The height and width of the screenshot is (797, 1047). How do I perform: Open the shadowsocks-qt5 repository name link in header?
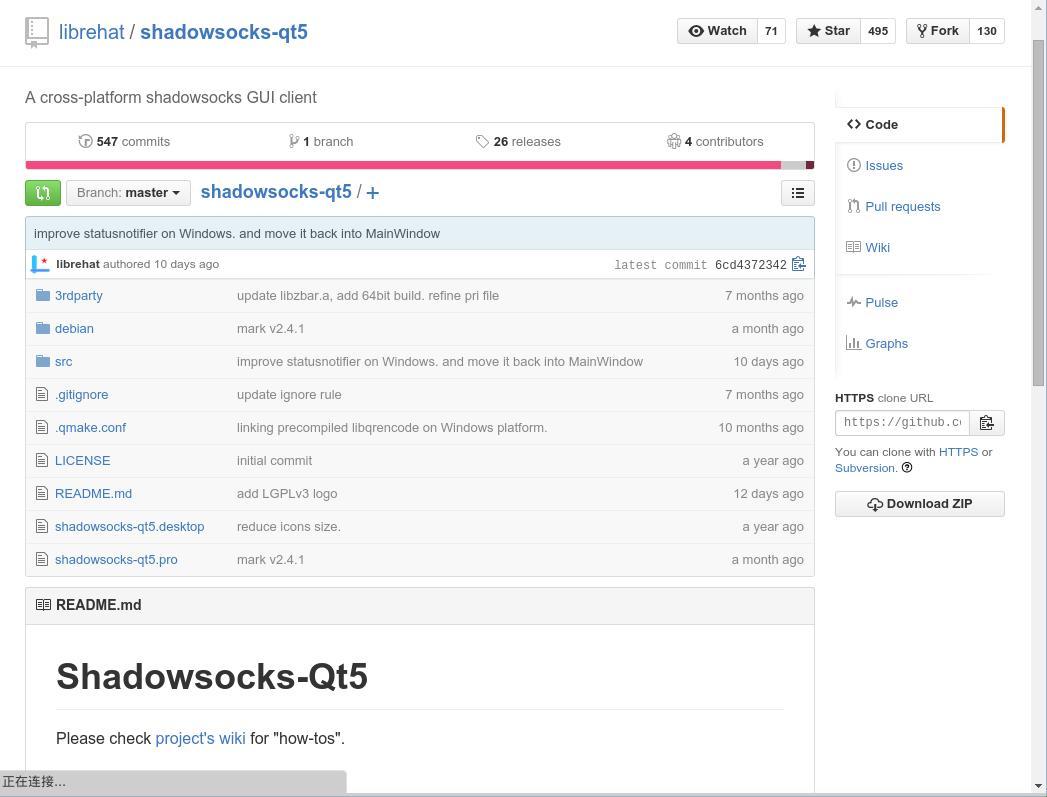(x=224, y=32)
